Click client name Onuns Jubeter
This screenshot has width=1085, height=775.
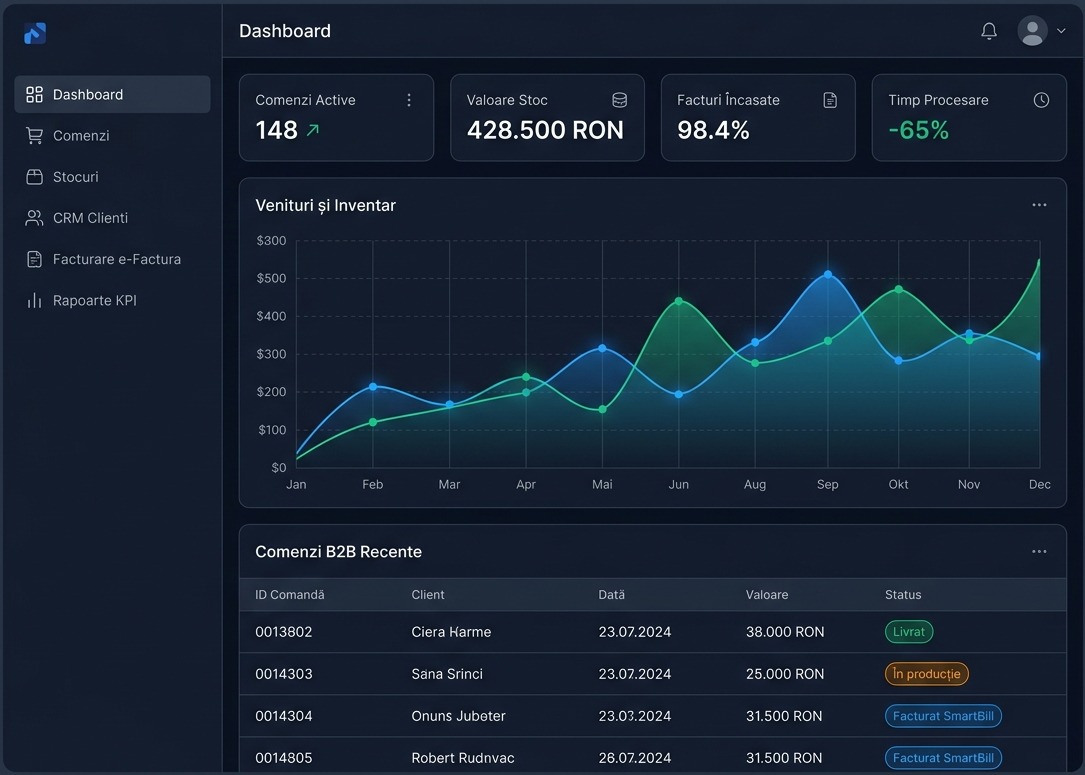pyautogui.click(x=458, y=716)
